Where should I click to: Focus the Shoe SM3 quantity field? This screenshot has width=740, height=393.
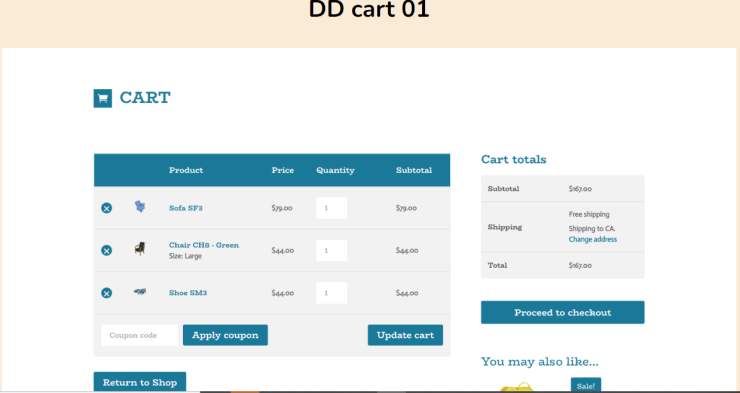tap(332, 293)
